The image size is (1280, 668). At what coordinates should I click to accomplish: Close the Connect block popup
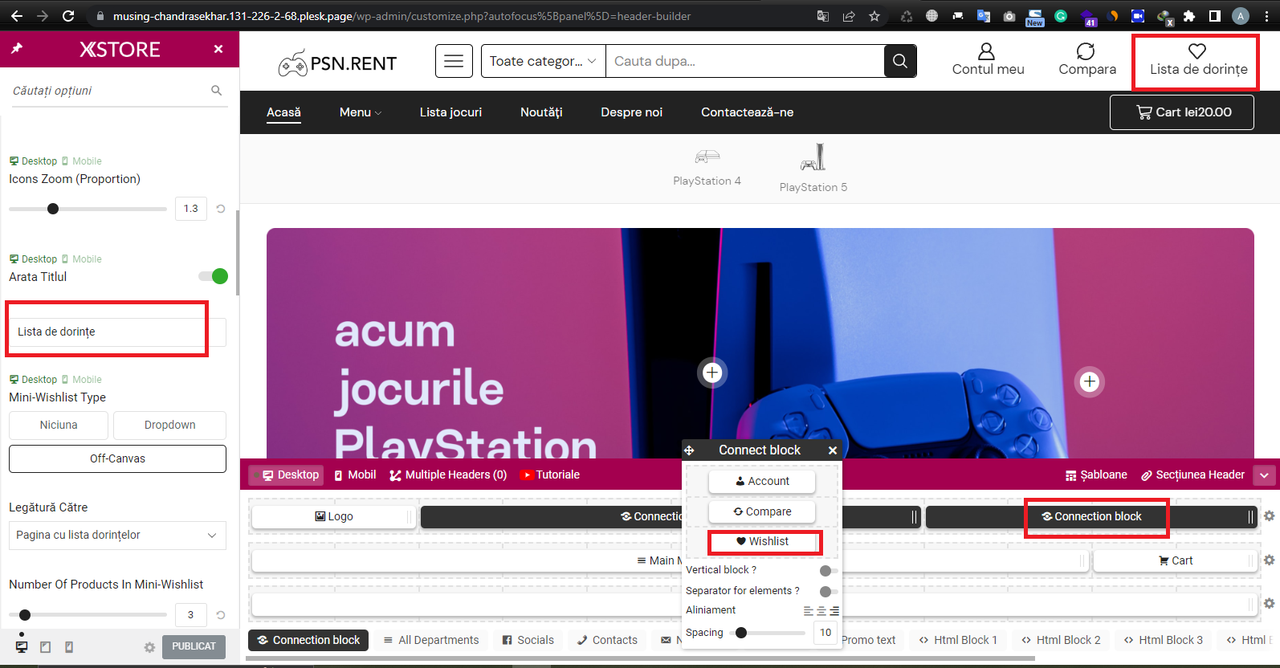[832, 450]
